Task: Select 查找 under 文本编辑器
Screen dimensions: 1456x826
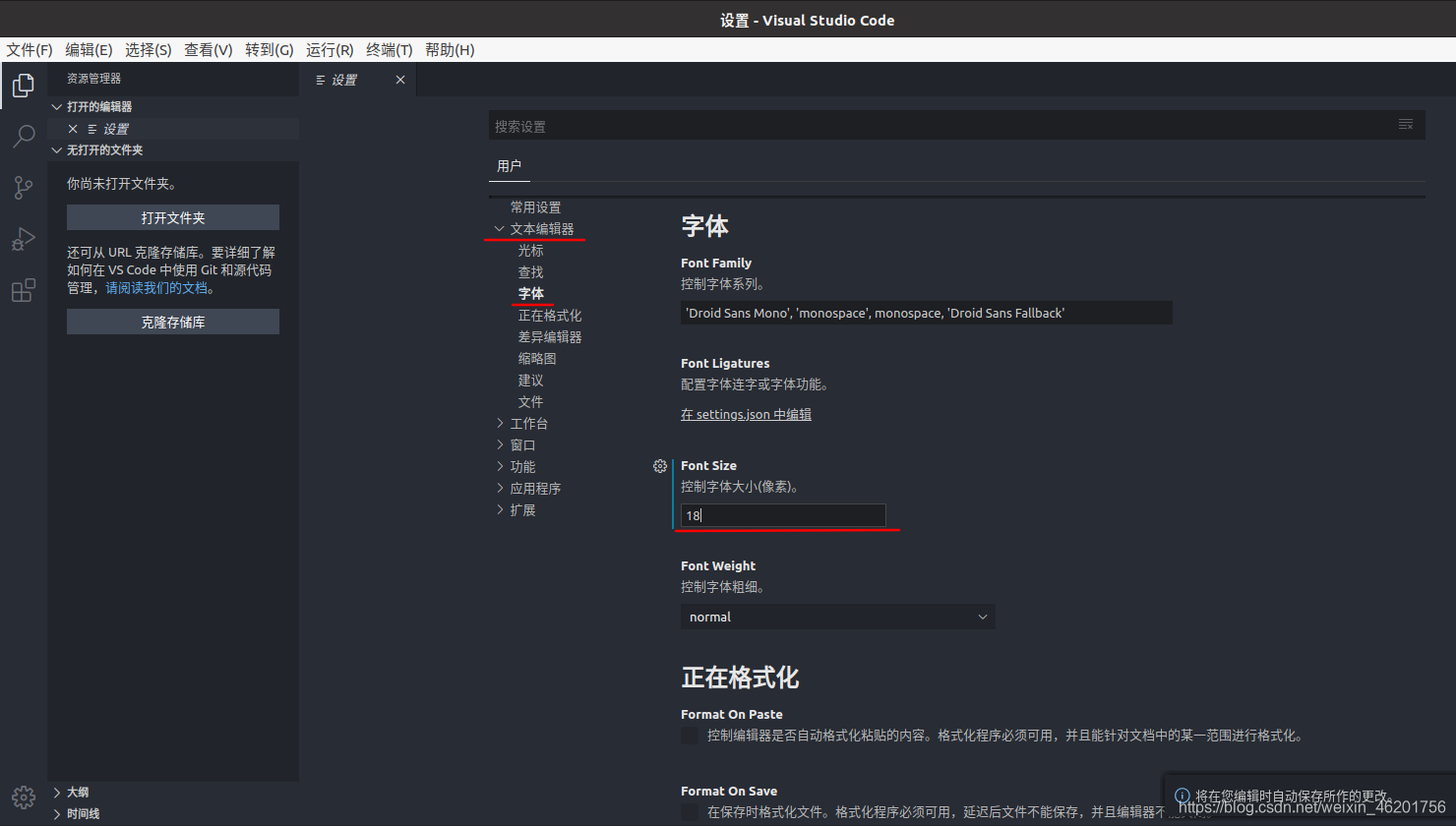Action: coord(531,272)
